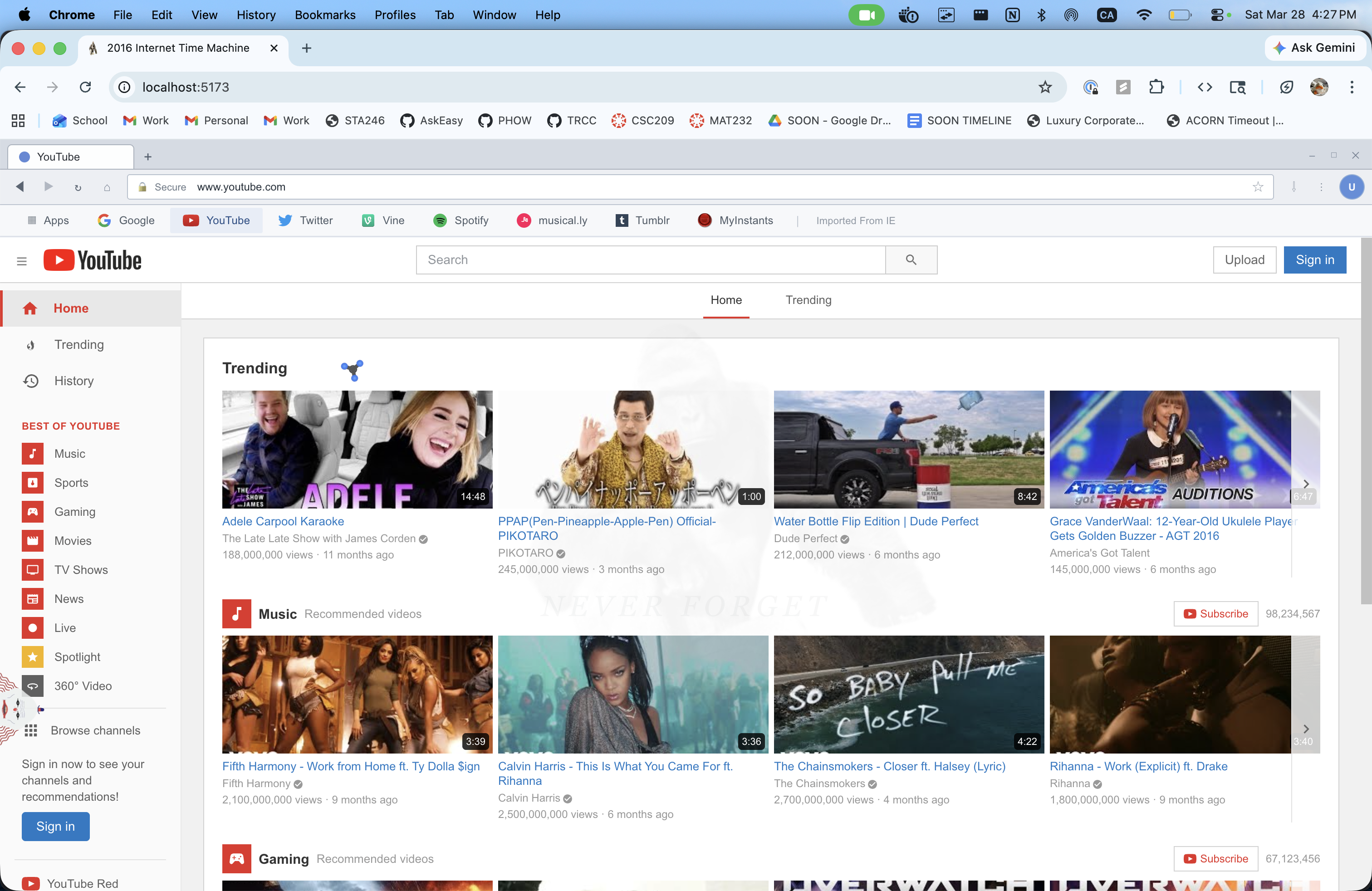Viewport: 1372px width, 891px height.
Task: Click the Upload button
Action: (x=1244, y=260)
